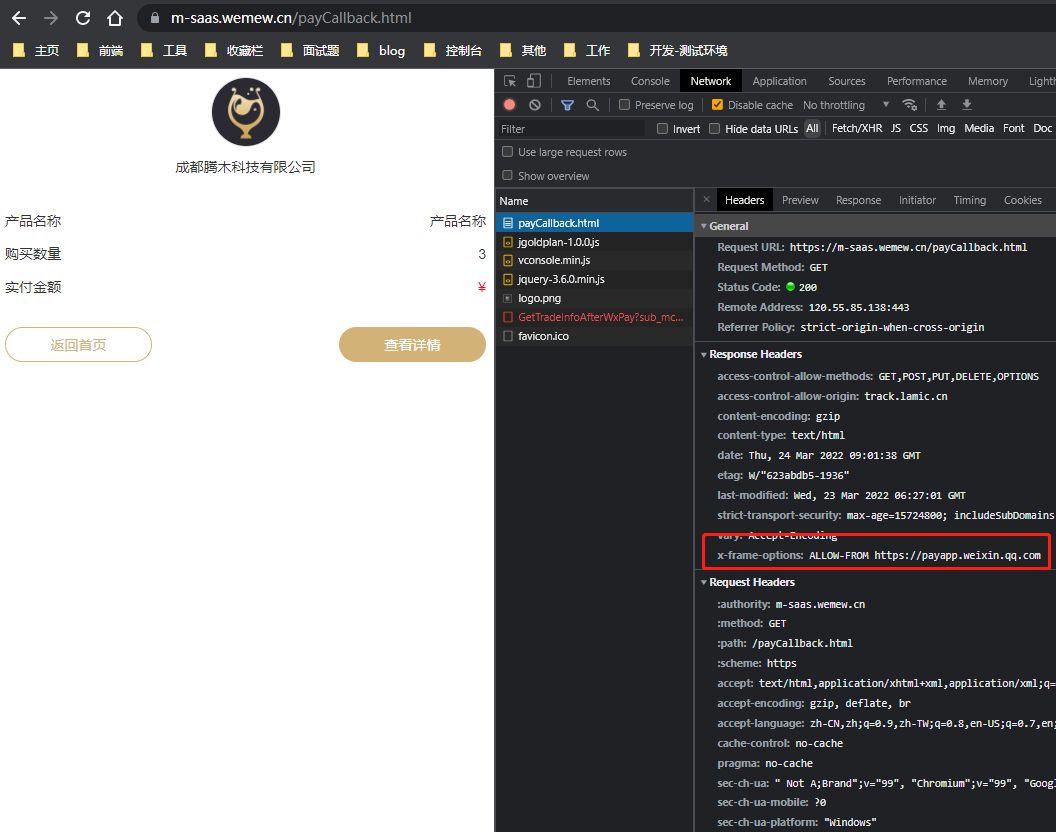The image size is (1056, 832).
Task: Open the 面试题 bookmark folder
Action: (x=310, y=51)
